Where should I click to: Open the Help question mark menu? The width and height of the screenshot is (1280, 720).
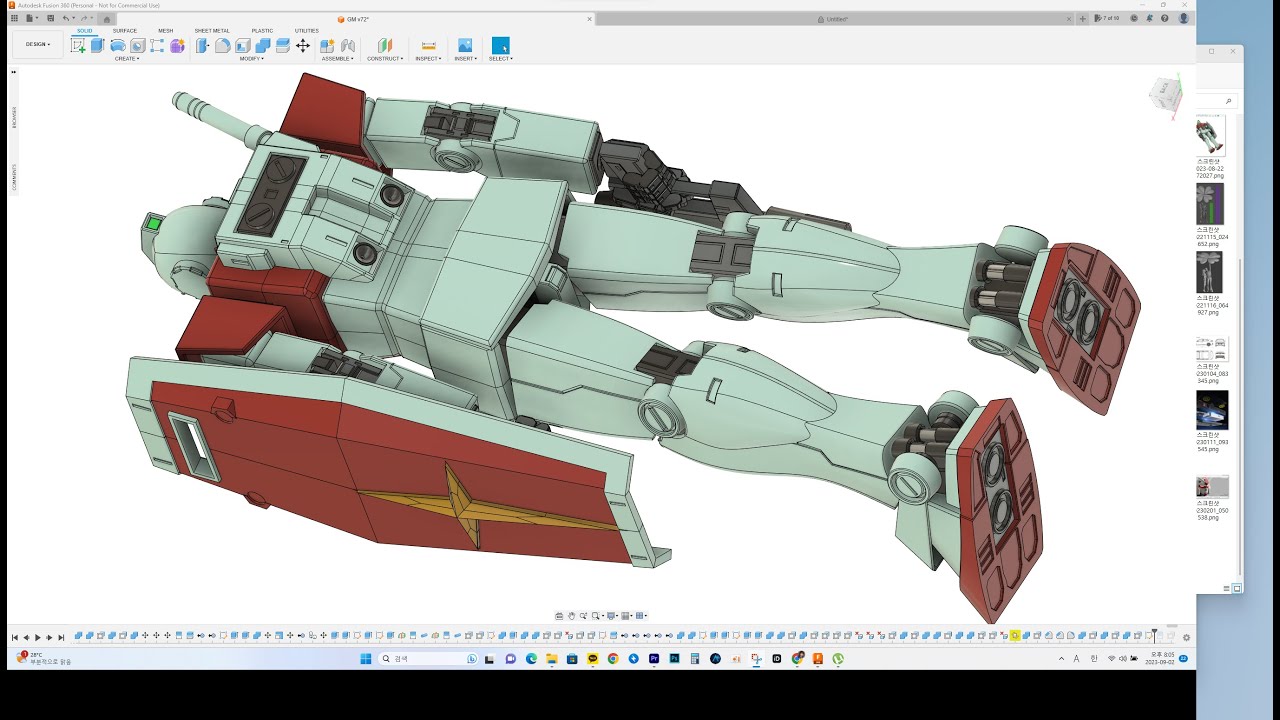1165,18
